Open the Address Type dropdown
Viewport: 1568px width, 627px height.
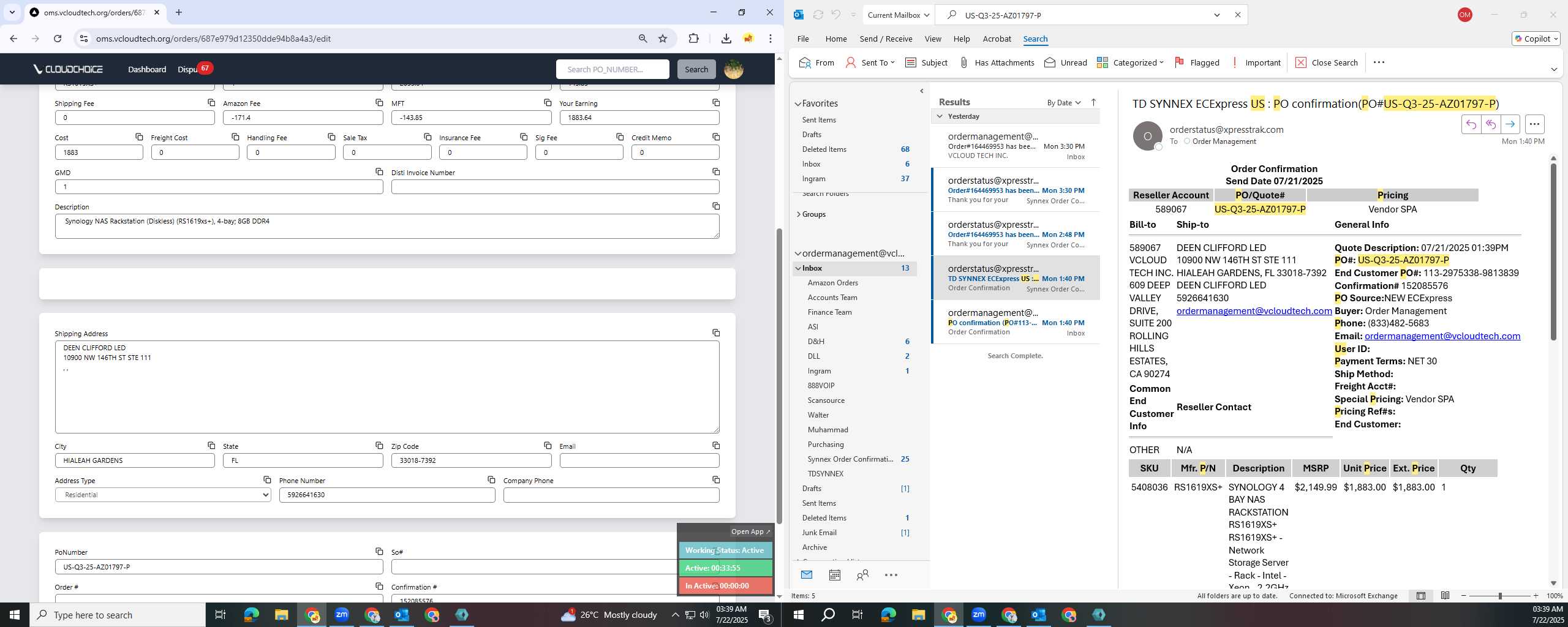tap(163, 495)
